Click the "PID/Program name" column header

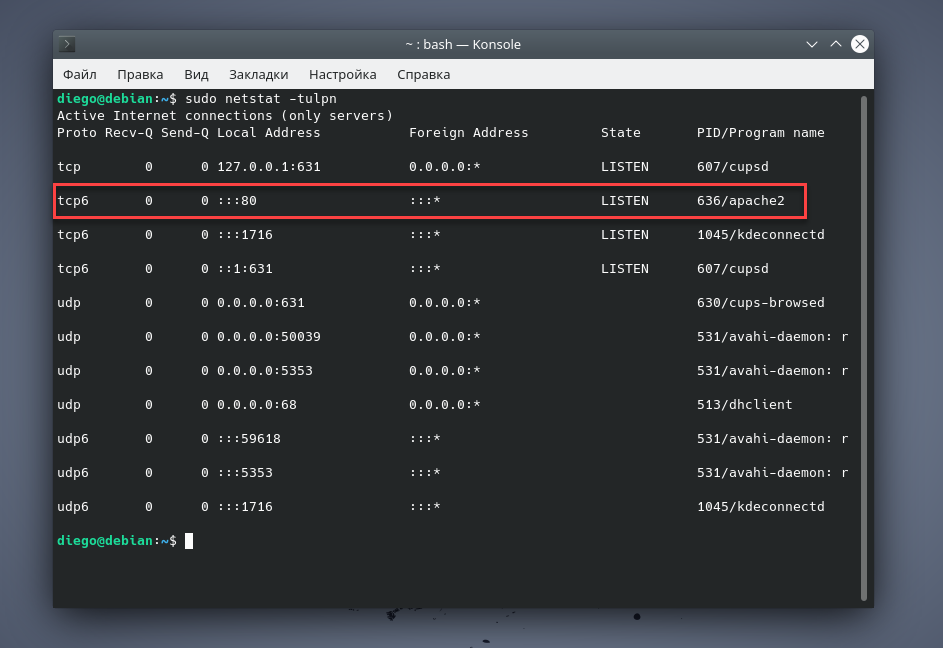pyautogui.click(x=760, y=133)
